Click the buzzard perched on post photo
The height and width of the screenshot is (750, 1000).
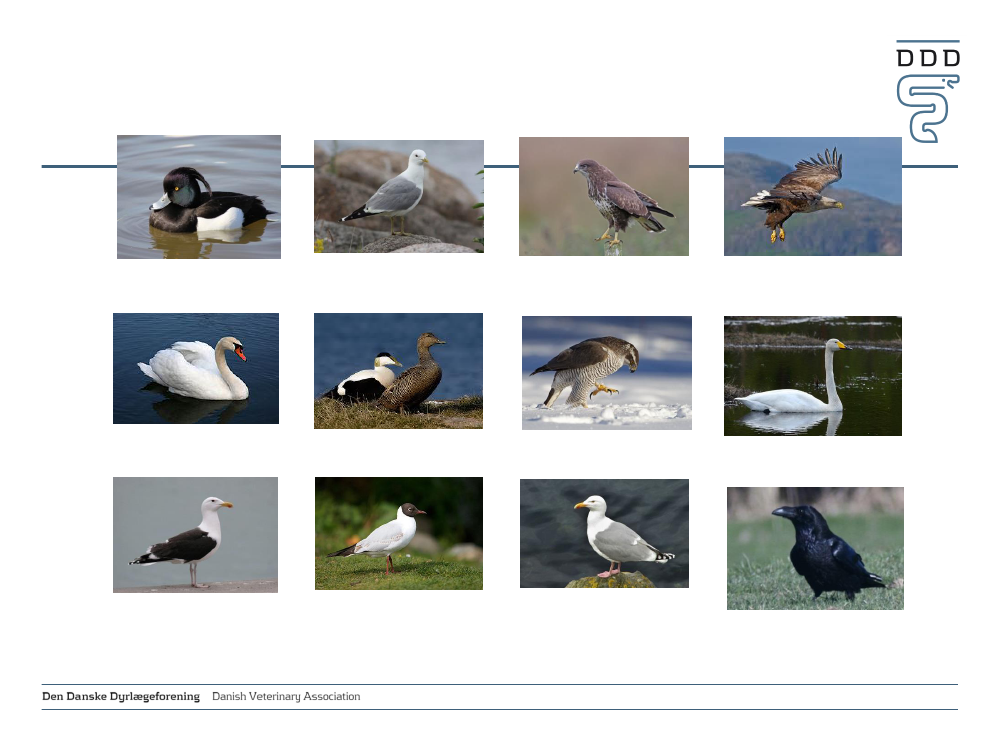[x=604, y=196]
